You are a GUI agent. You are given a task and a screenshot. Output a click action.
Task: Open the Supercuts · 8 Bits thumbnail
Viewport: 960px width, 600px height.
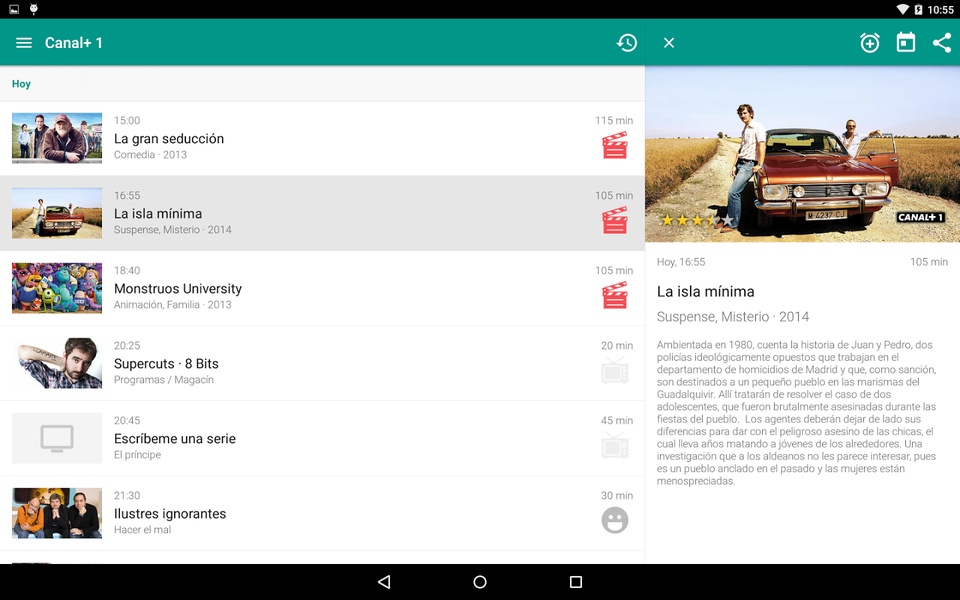click(57, 363)
